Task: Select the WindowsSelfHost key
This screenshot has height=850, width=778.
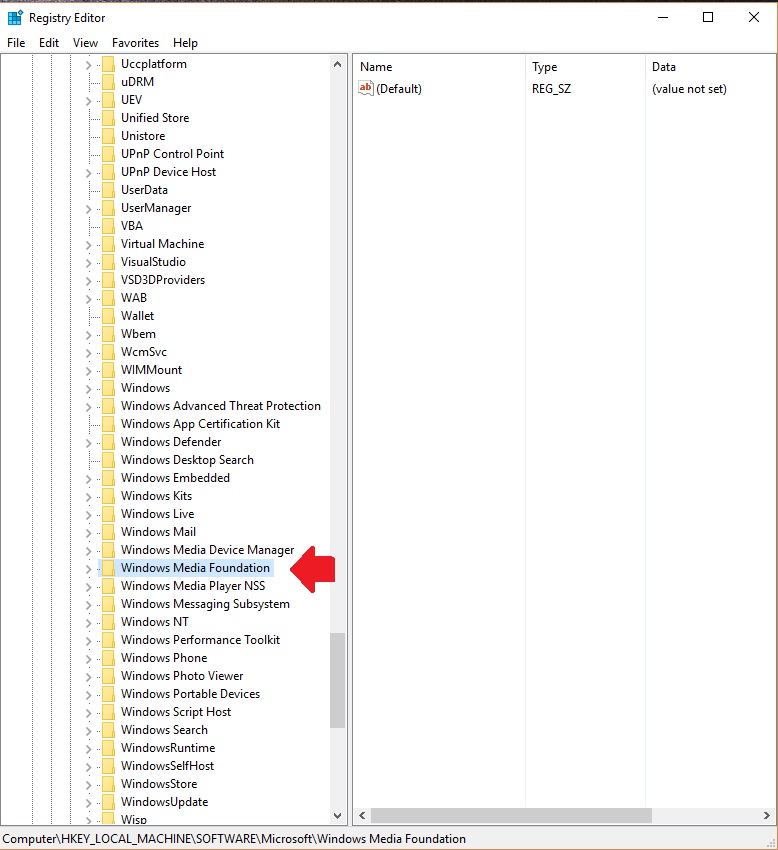Action: point(167,765)
